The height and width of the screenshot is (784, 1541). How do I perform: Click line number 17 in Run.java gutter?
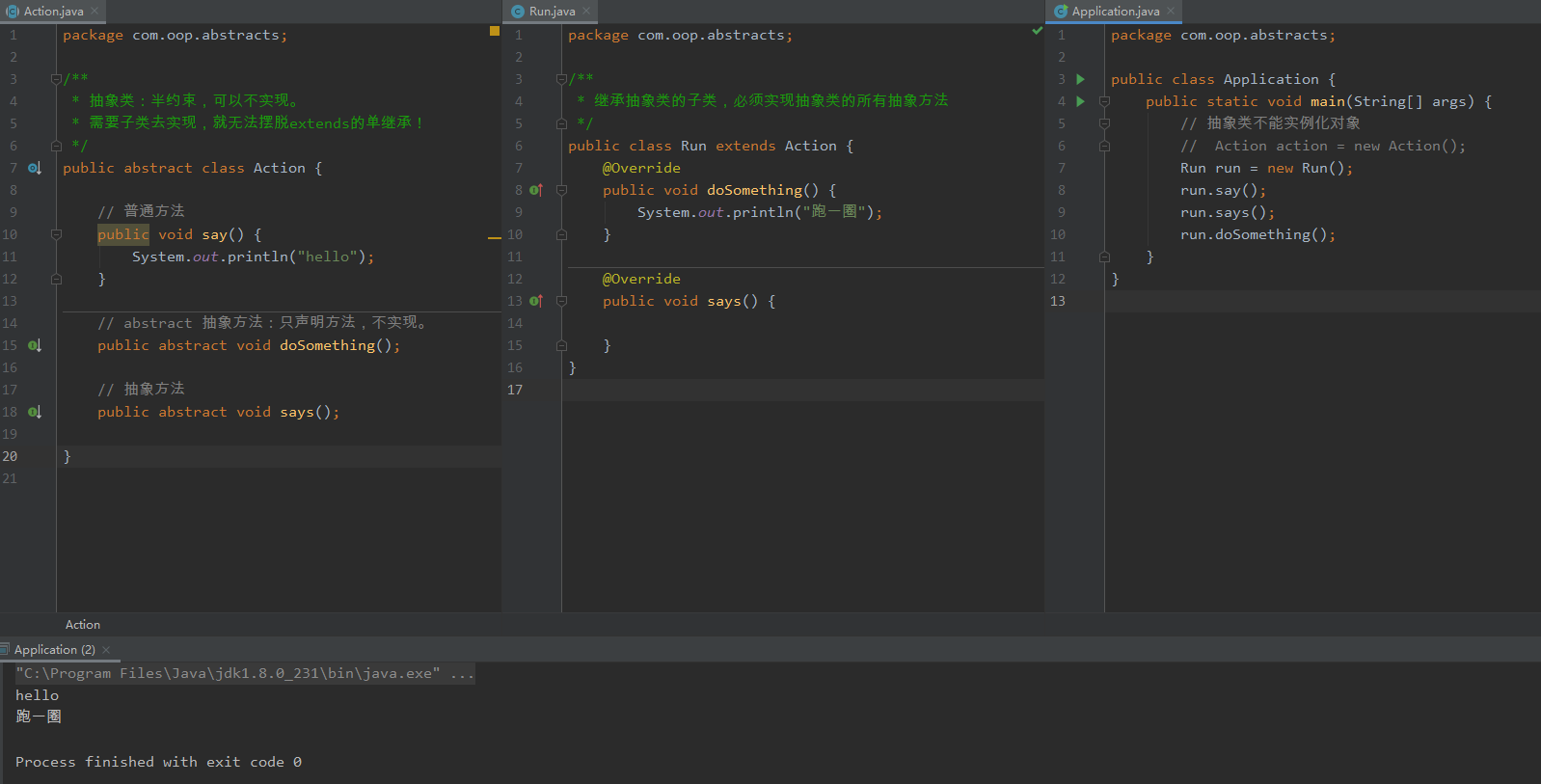(515, 390)
